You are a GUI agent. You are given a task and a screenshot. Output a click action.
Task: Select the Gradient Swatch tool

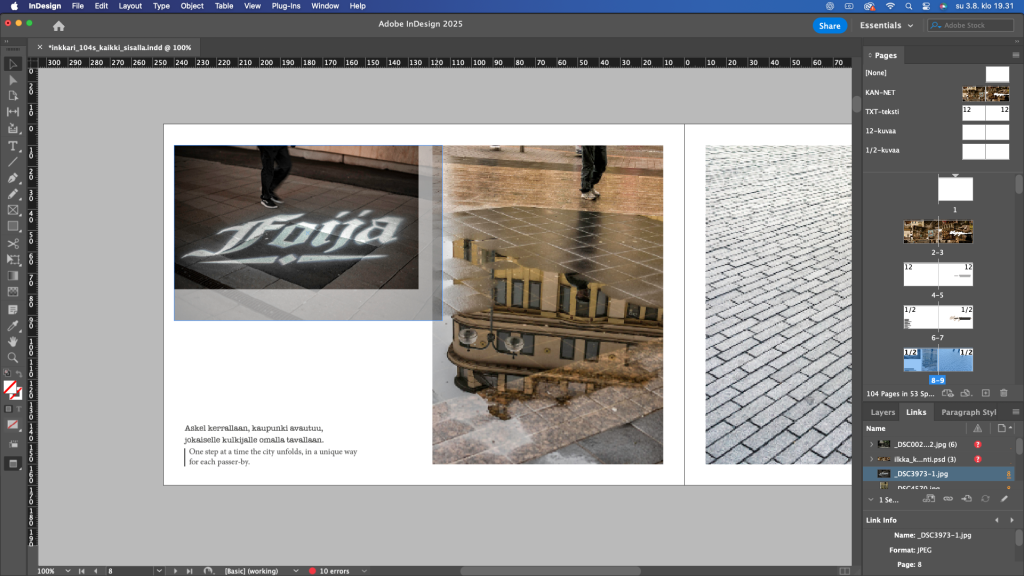click(x=13, y=276)
